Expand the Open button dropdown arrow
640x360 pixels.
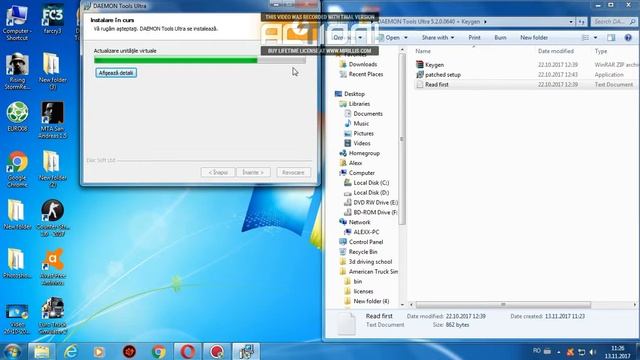pyautogui.click(x=406, y=38)
